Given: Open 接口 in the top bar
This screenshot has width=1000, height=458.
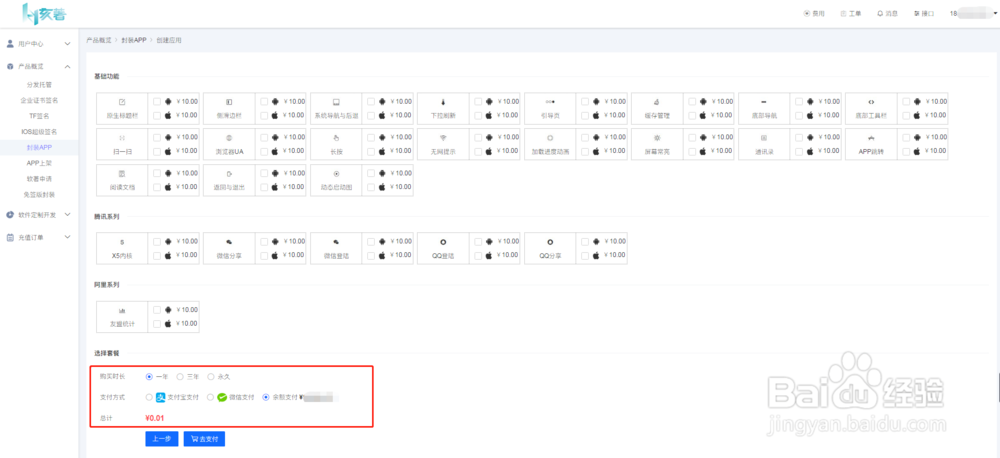Looking at the screenshot, I should pyautogui.click(x=925, y=13).
